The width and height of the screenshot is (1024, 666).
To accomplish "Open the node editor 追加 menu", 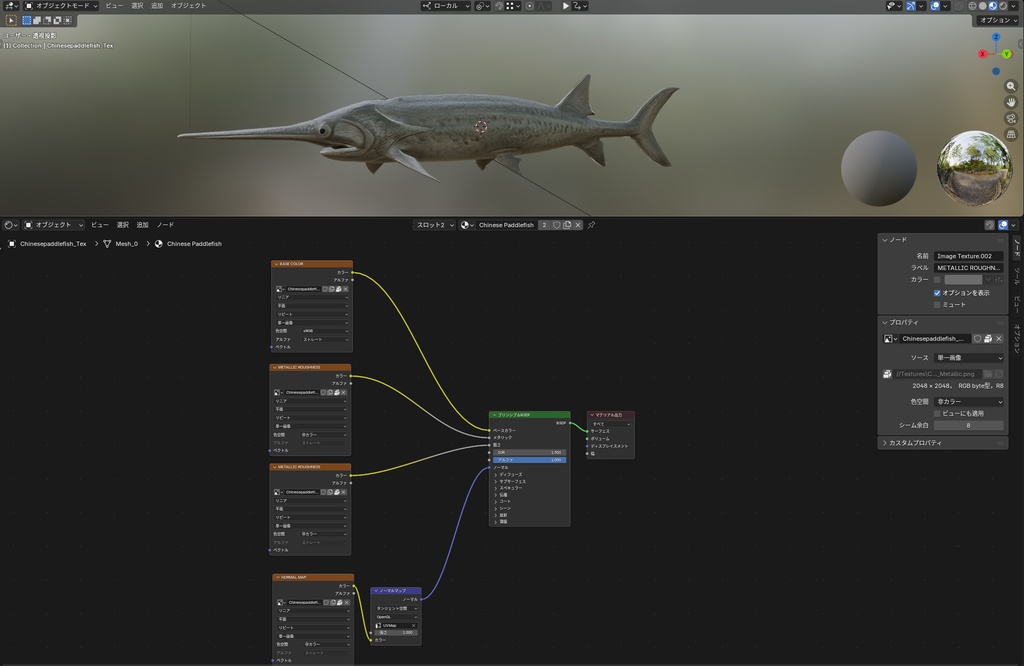I will pyautogui.click(x=142, y=225).
